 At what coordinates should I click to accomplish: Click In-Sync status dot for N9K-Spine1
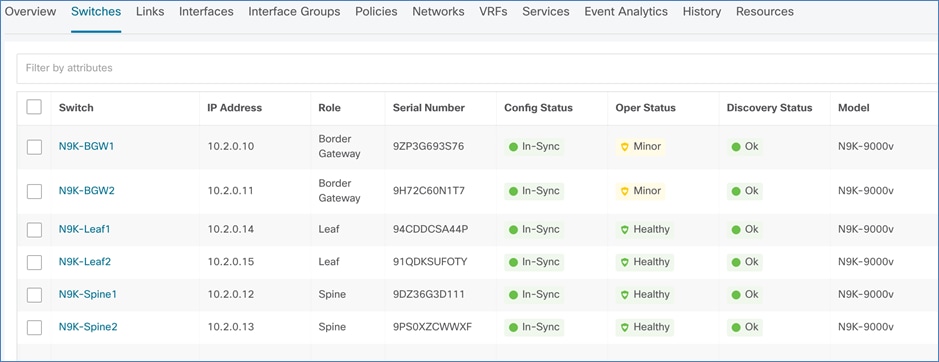coord(513,295)
